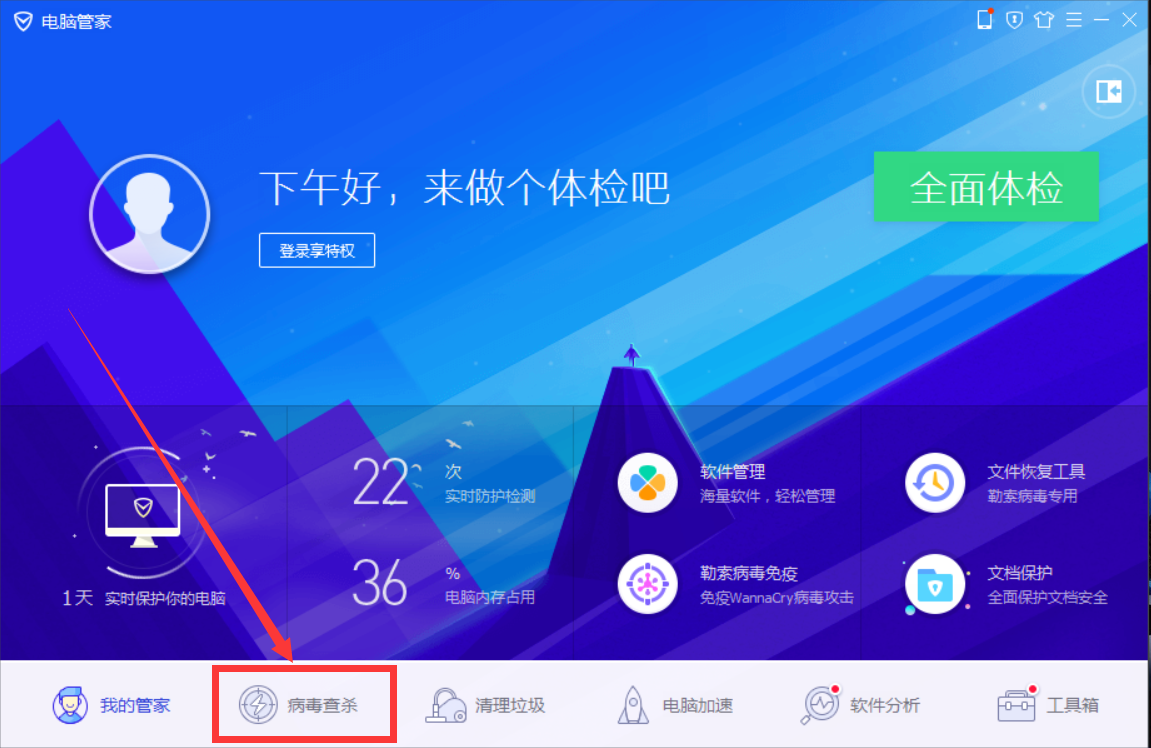Go to the 我的管家 tab
1151x748 pixels.
111,705
